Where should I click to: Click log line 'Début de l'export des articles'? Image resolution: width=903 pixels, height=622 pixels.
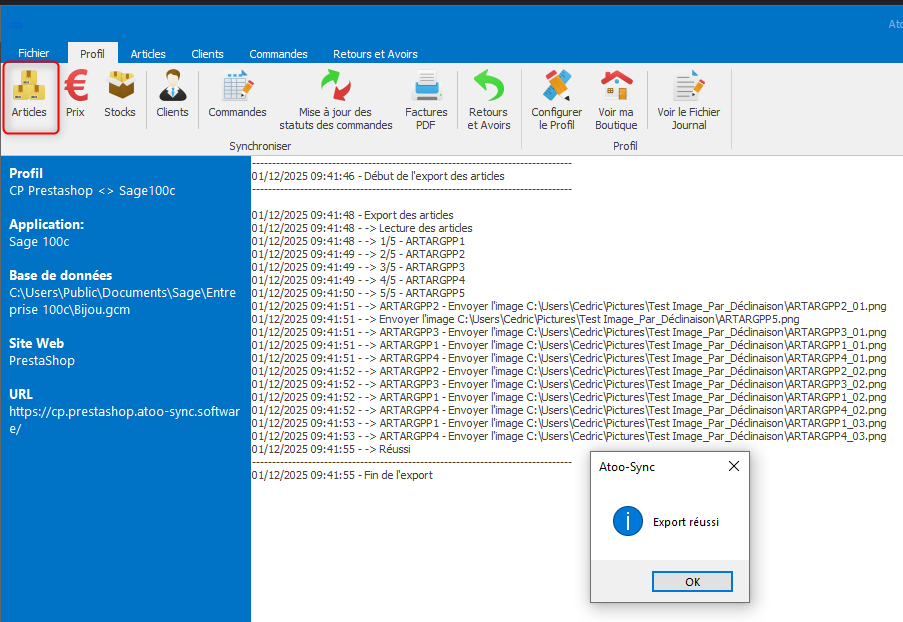tap(378, 176)
